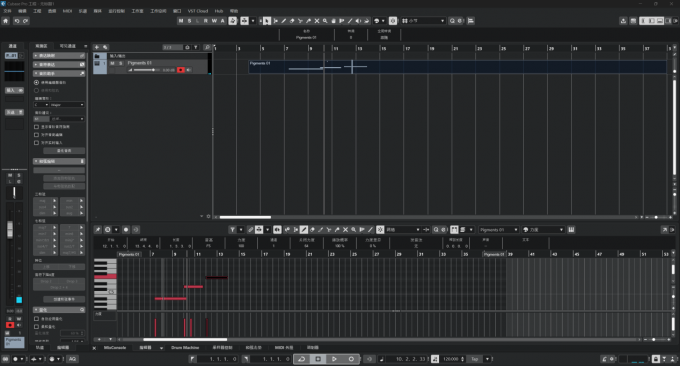
Task: Close the lower zone with X button
Action: 94,348
